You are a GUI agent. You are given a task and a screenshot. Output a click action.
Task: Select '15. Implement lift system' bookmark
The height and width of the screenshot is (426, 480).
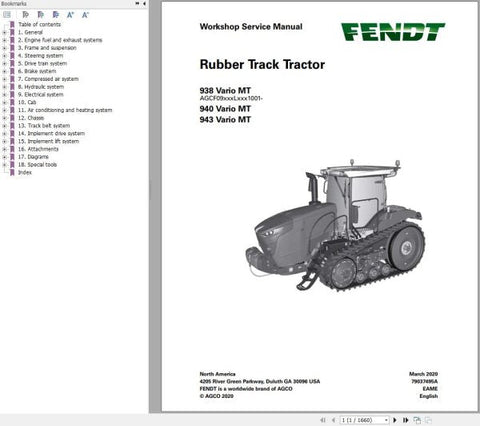49,141
